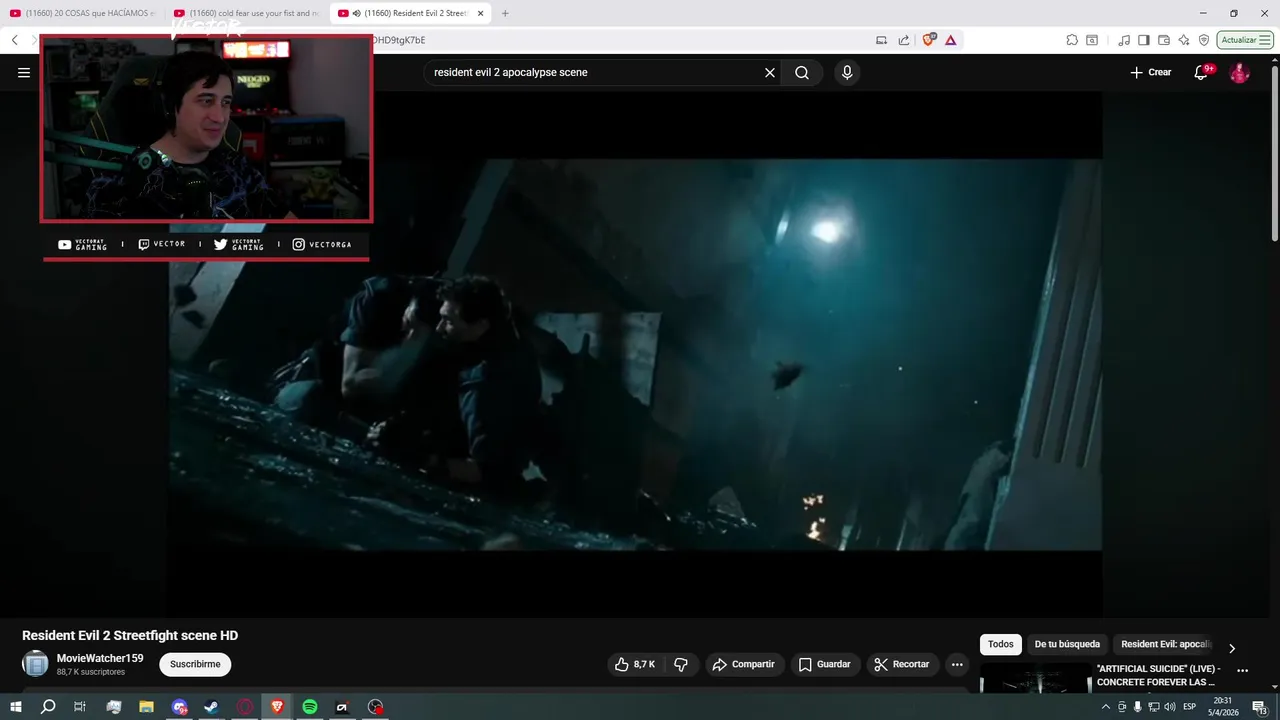
Task: Click the Actualizar update menu button
Action: tap(1245, 40)
